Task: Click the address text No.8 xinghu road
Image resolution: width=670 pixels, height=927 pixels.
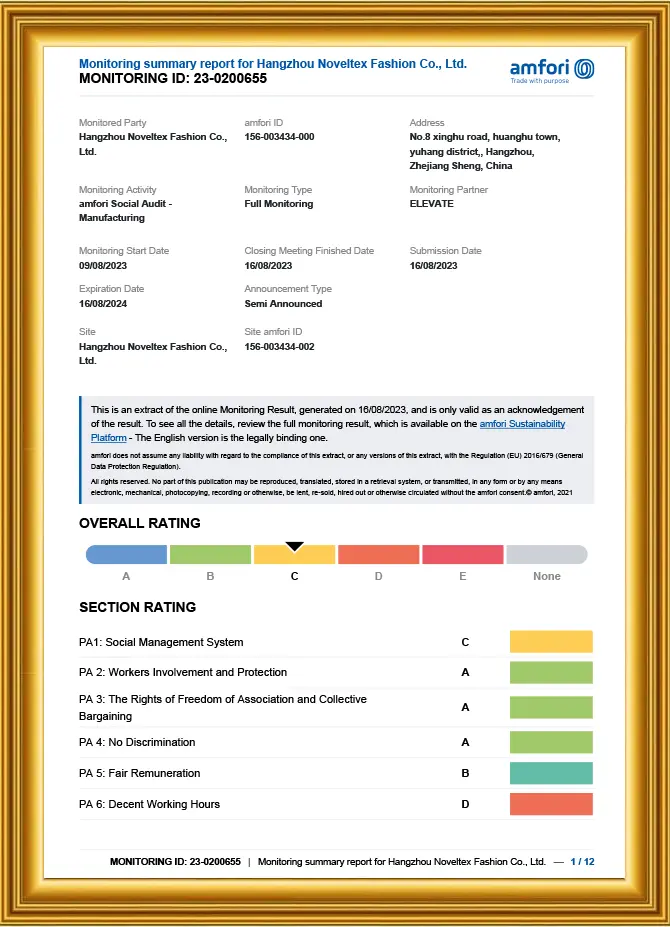Action: pos(485,151)
